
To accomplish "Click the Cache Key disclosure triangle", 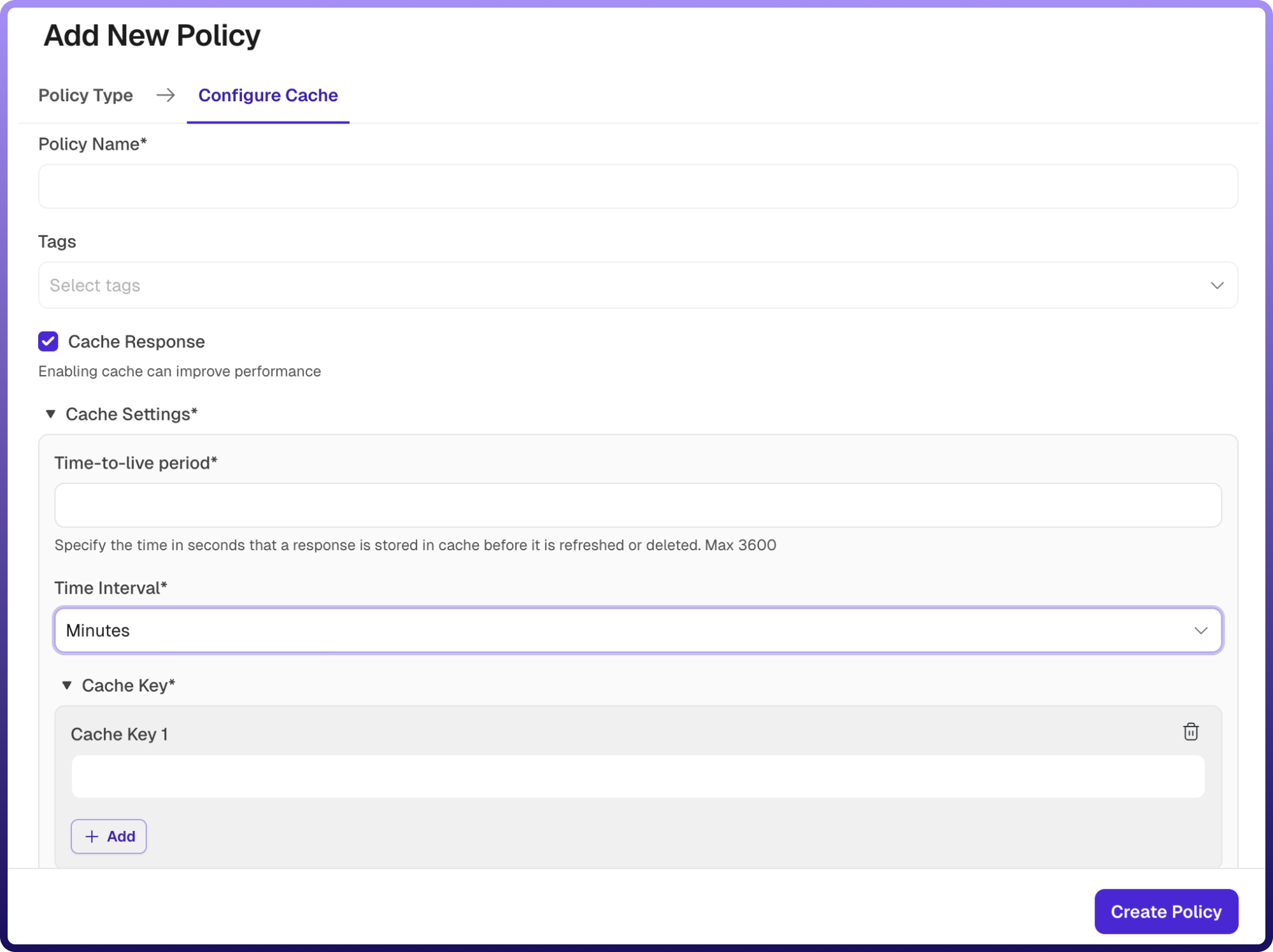I will [x=67, y=685].
